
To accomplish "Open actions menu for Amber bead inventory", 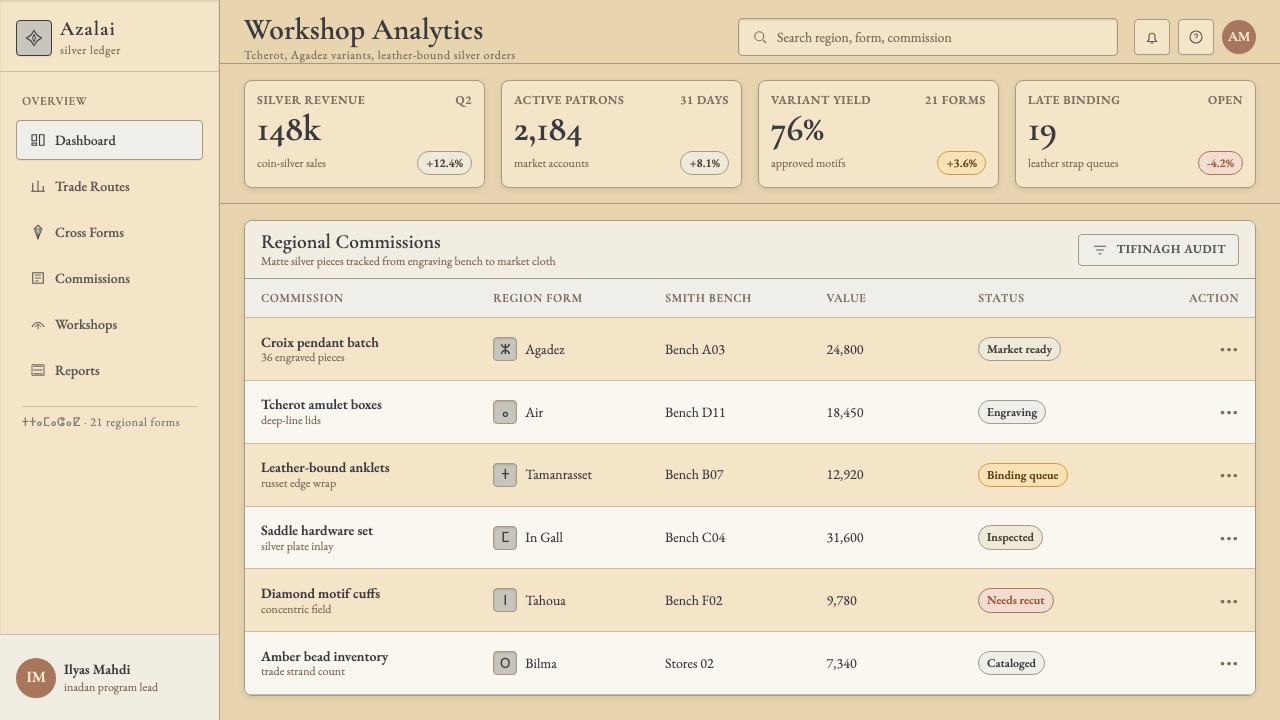I will pos(1229,664).
